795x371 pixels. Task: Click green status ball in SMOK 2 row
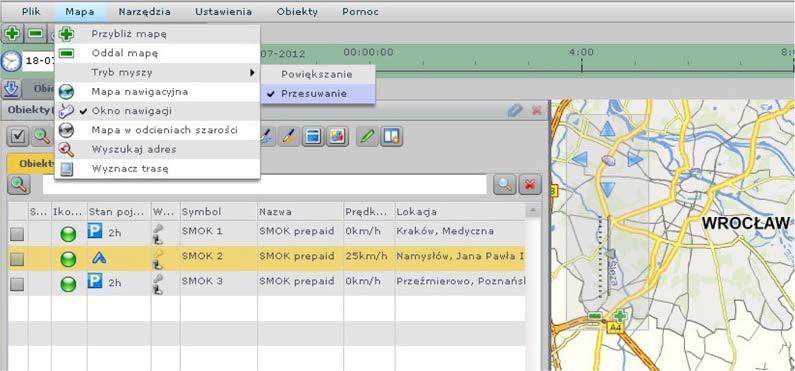pyautogui.click(x=68, y=259)
